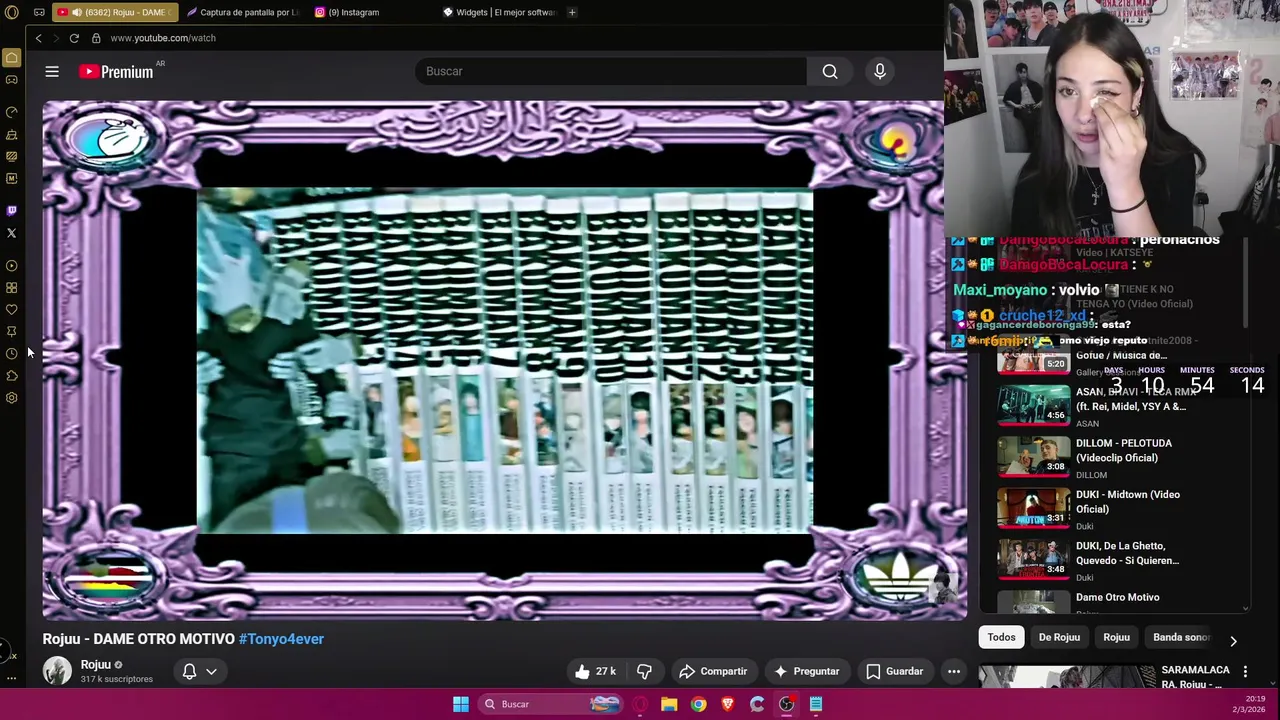Open a new browser tab
This screenshot has width=1280, height=720.
(x=572, y=12)
